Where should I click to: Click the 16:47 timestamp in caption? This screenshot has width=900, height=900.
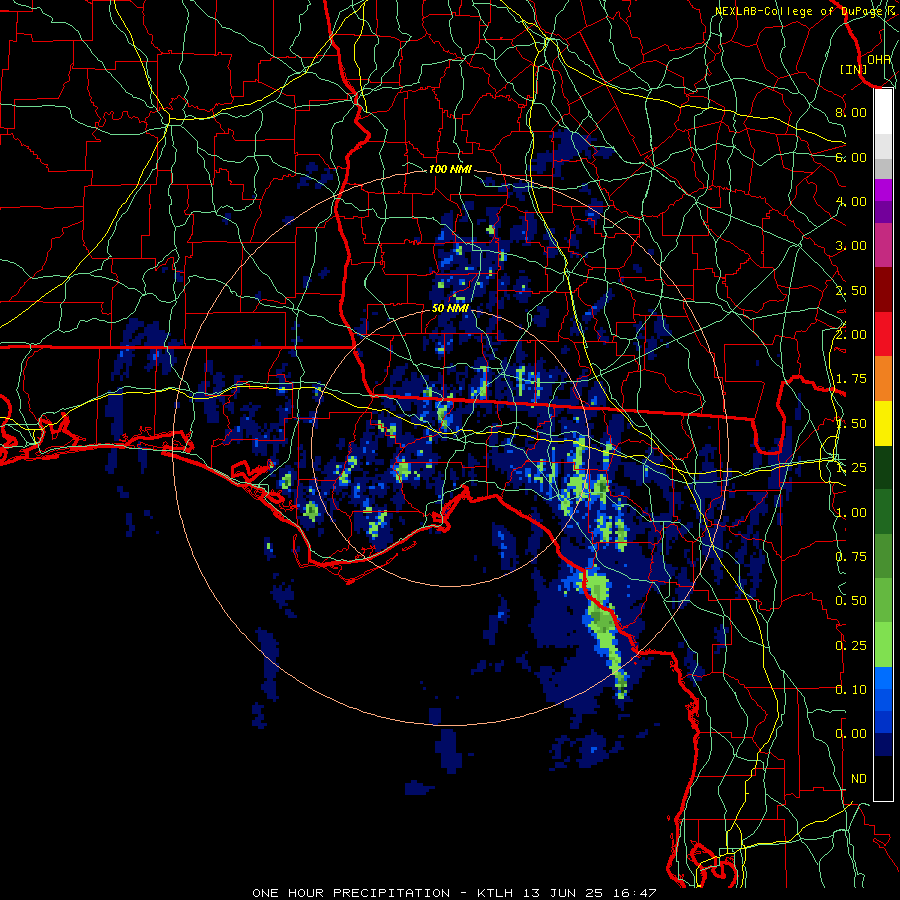click(x=633, y=893)
